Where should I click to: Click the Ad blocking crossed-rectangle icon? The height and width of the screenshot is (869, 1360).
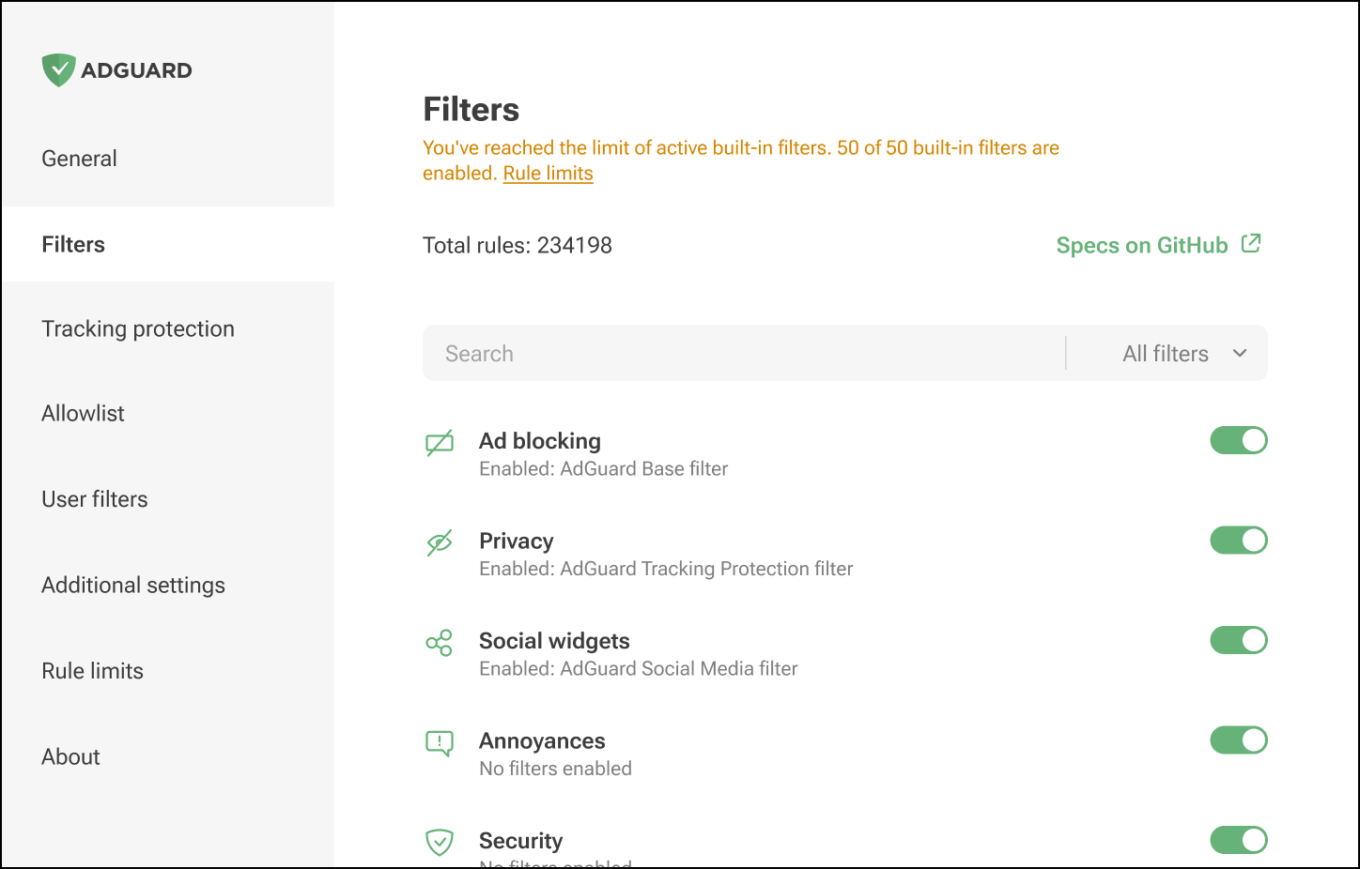coord(439,443)
